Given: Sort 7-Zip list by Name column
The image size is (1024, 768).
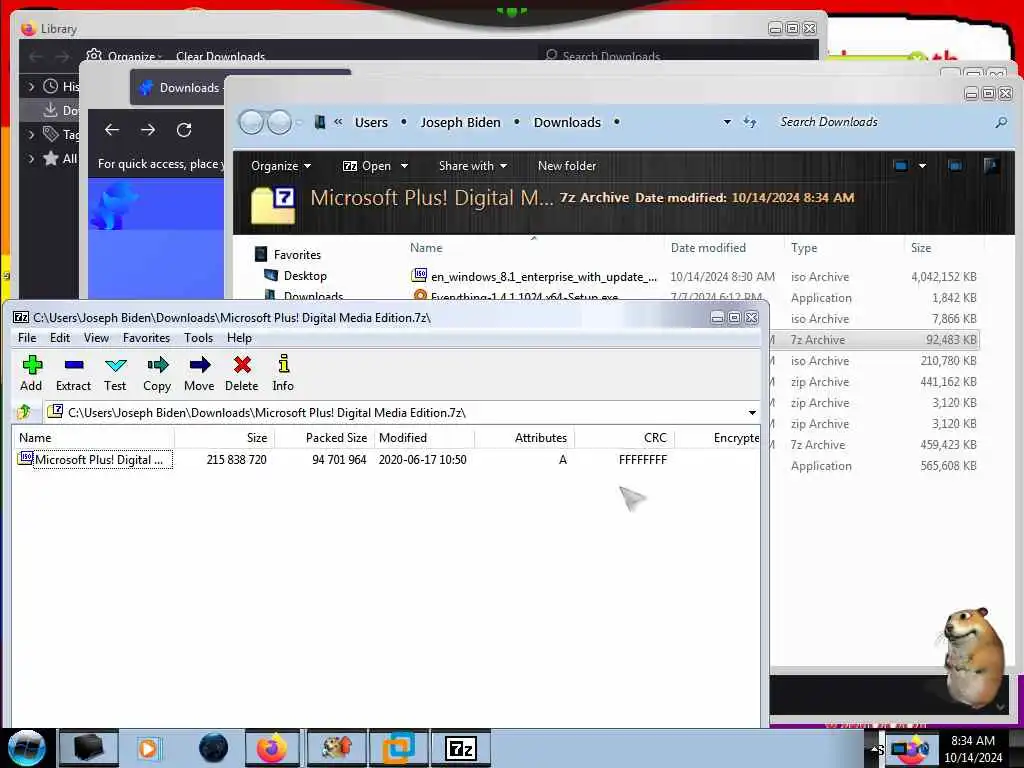Looking at the screenshot, I should click(93, 438).
